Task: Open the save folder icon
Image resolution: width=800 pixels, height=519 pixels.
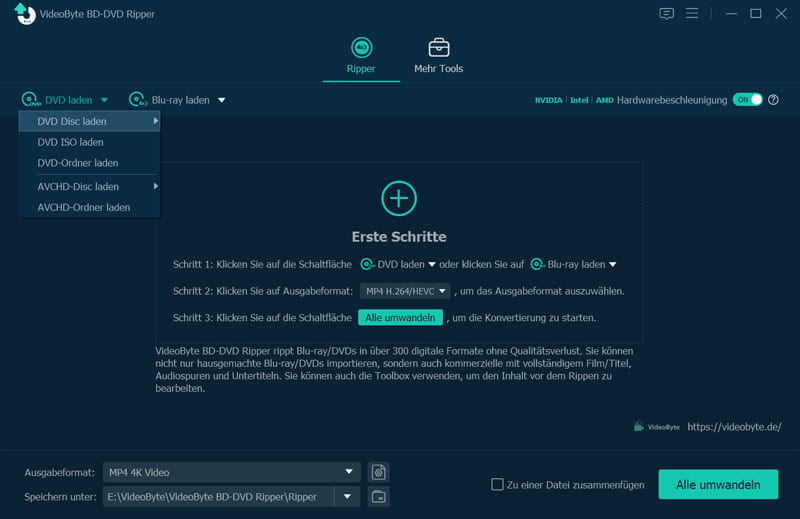Action: point(378,496)
